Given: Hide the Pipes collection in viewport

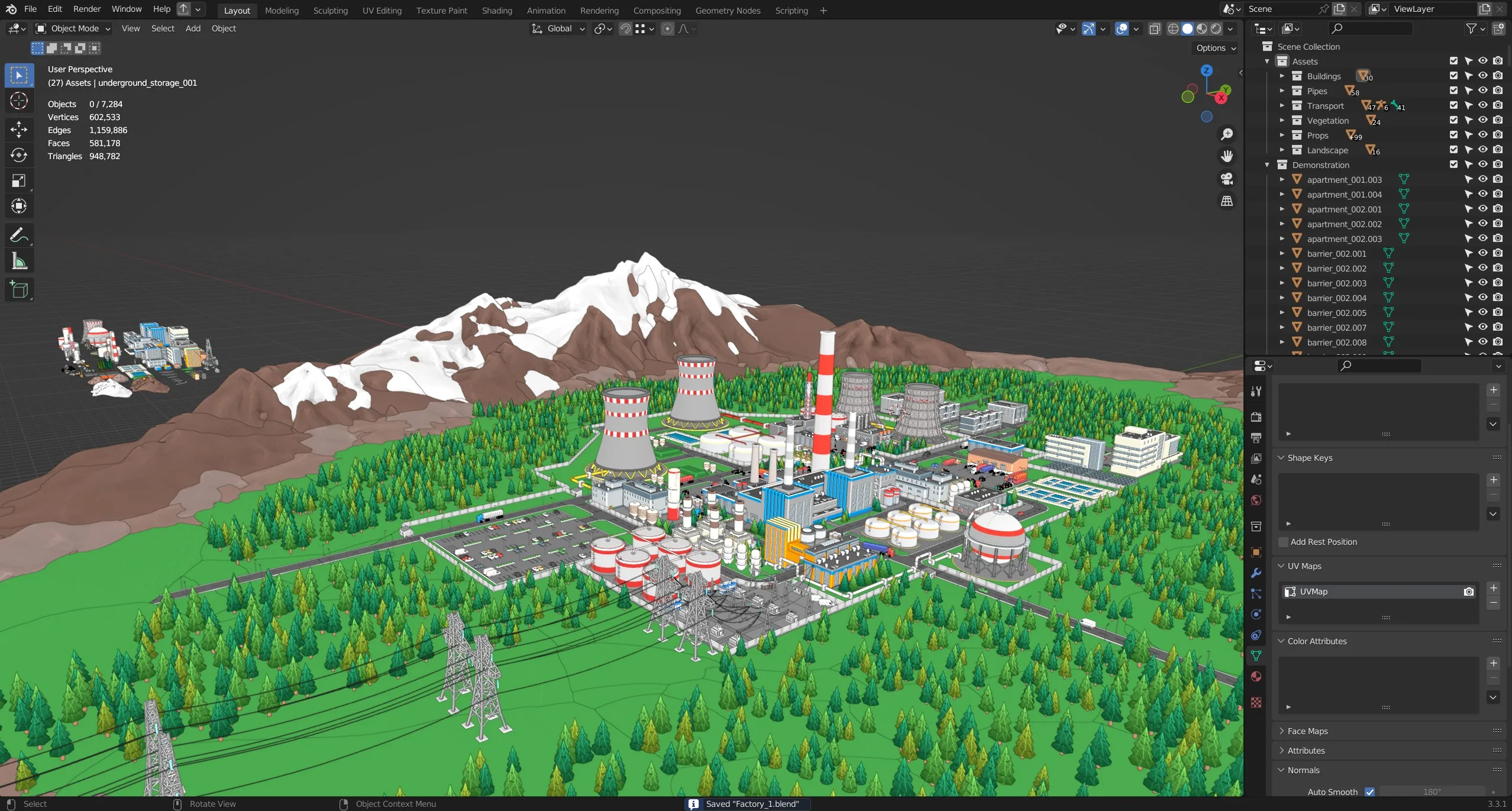Looking at the screenshot, I should 1482,91.
